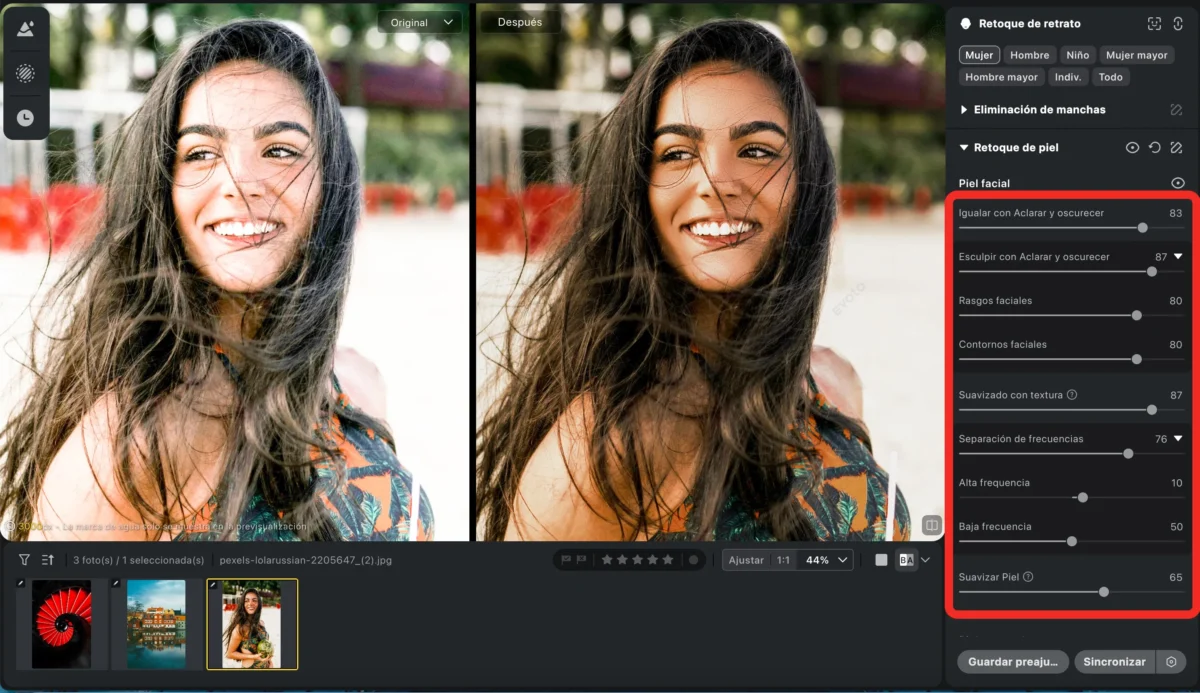Click the file name pexels-lolarussian-2205647_(2).jpg

306,560
